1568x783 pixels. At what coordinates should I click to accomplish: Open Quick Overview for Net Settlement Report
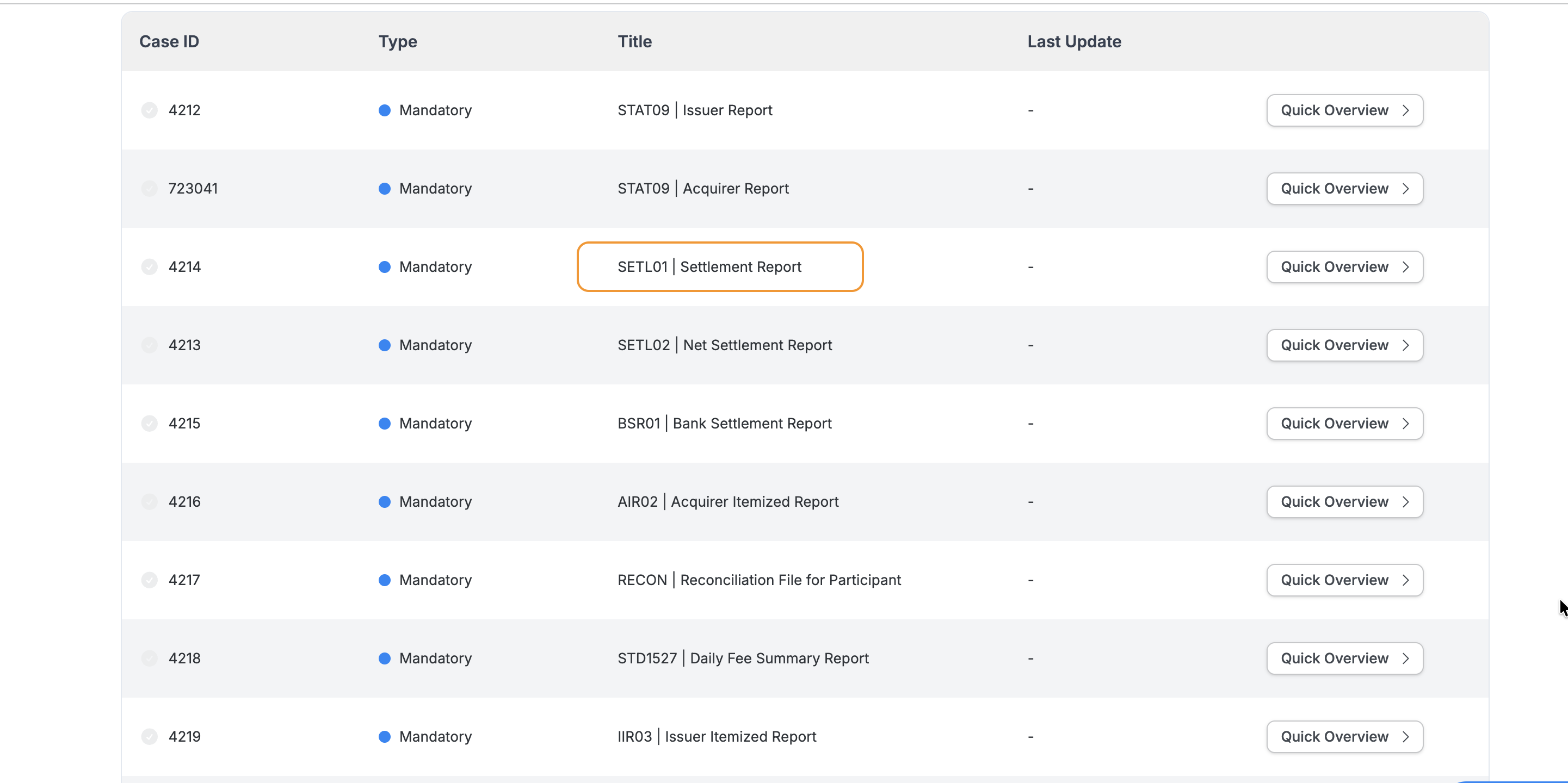coord(1343,345)
